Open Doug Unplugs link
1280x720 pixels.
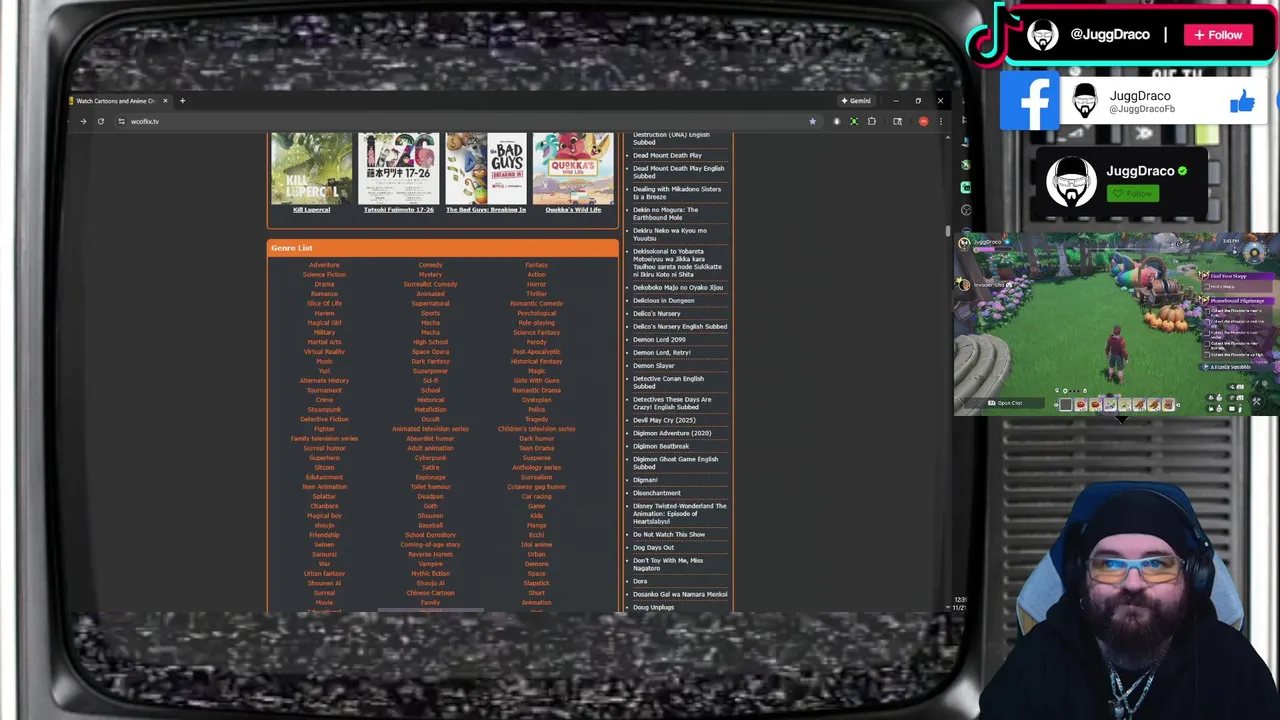click(653, 607)
